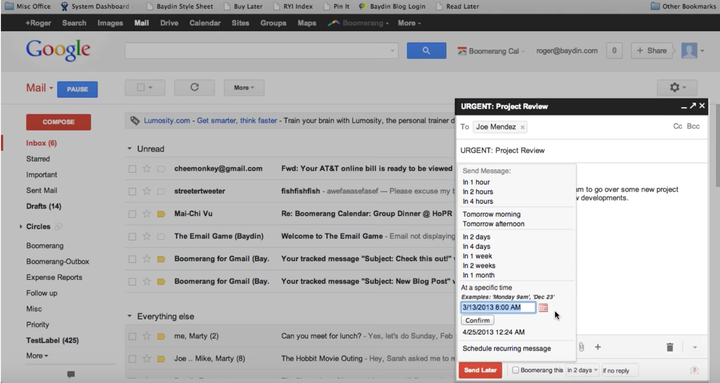Select '4/25/2013 12:24 AM' suggested time
The width and height of the screenshot is (720, 383).
point(494,332)
